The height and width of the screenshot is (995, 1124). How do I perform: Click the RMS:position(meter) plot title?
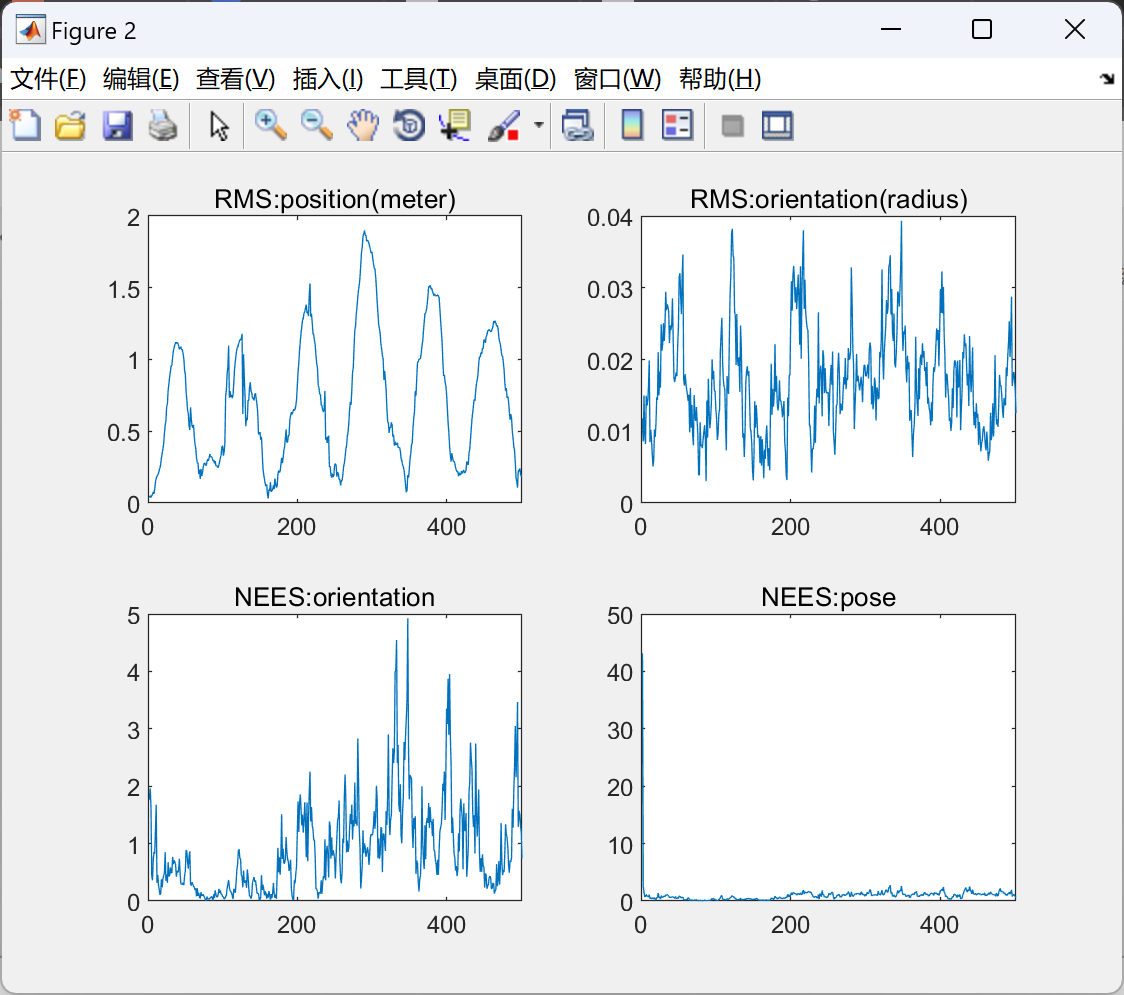click(x=335, y=199)
